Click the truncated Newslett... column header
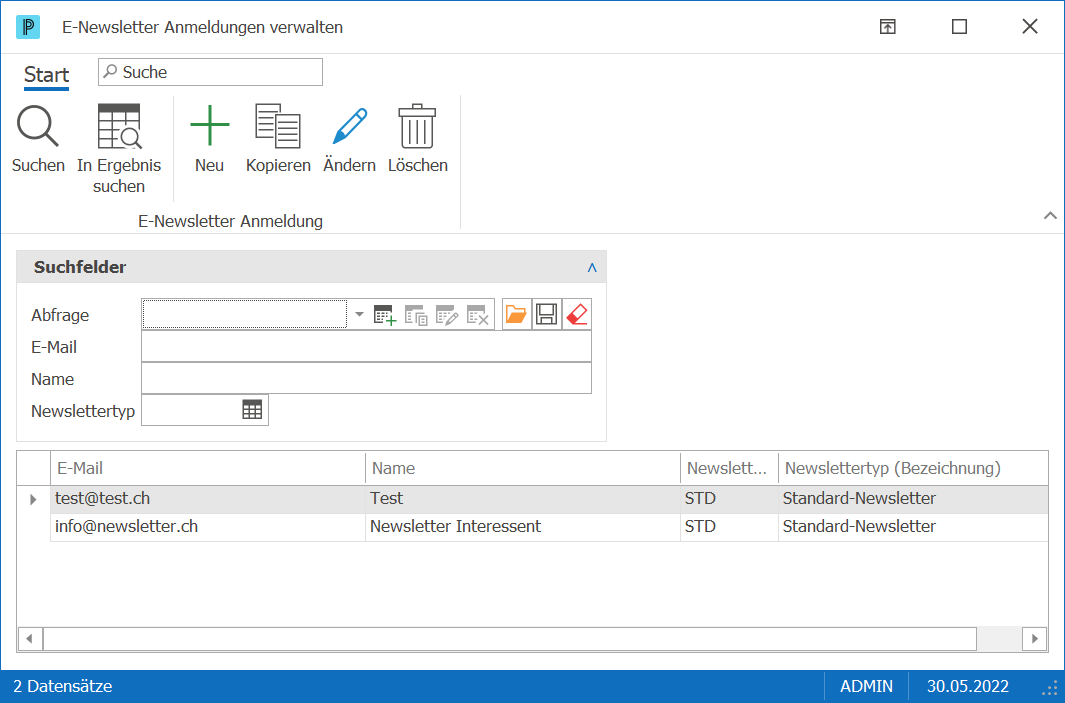Viewport: 1065px width, 703px height. coord(729,468)
